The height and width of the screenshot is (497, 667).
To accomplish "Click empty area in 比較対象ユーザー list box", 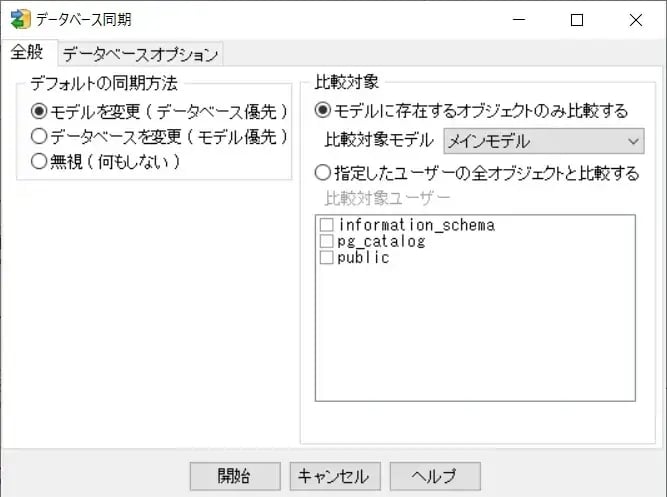I will coord(475,340).
